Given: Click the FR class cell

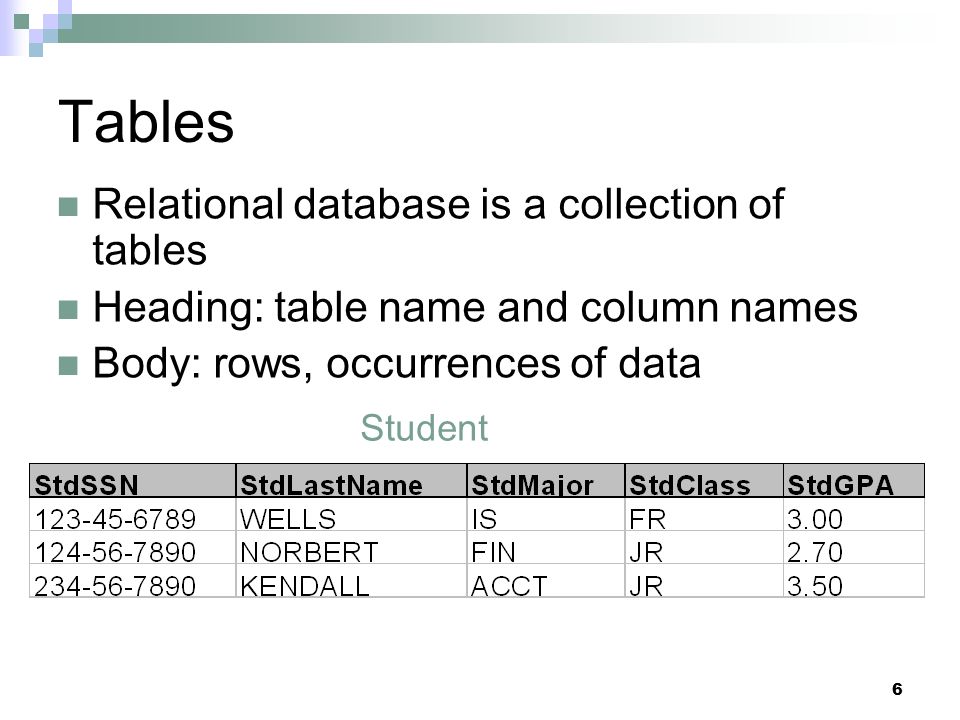Looking at the screenshot, I should (704, 514).
